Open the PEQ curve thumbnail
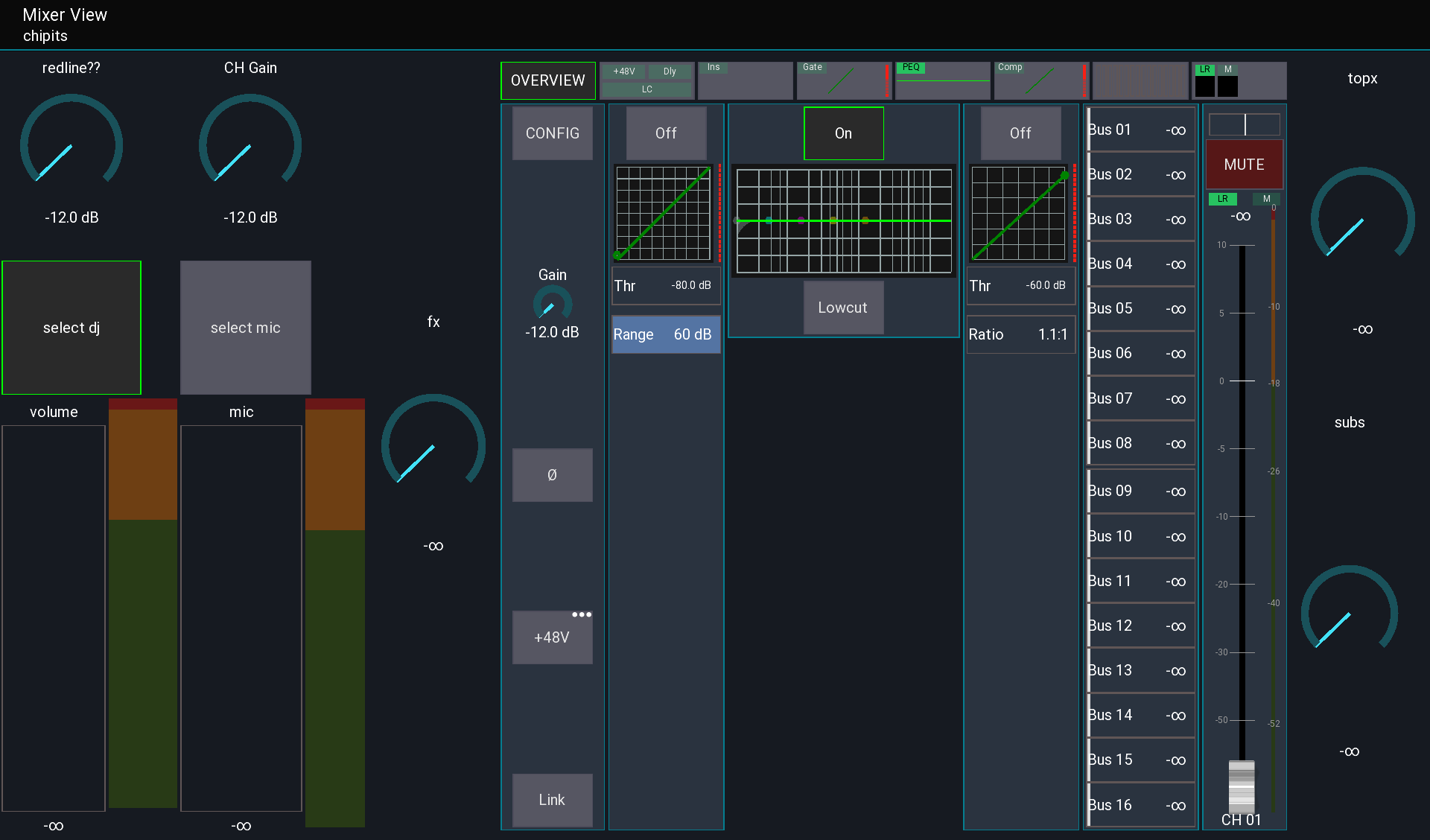The height and width of the screenshot is (840, 1430). coord(942,80)
